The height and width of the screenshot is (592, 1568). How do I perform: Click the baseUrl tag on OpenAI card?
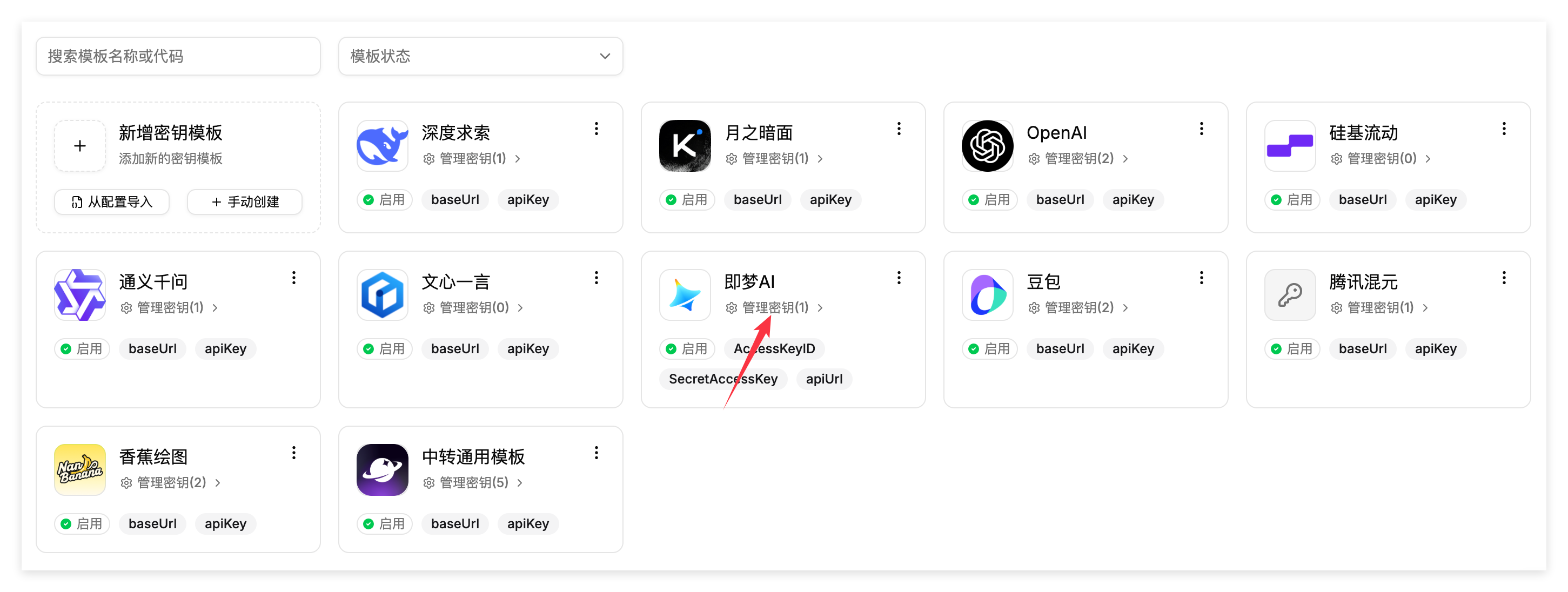(1060, 199)
